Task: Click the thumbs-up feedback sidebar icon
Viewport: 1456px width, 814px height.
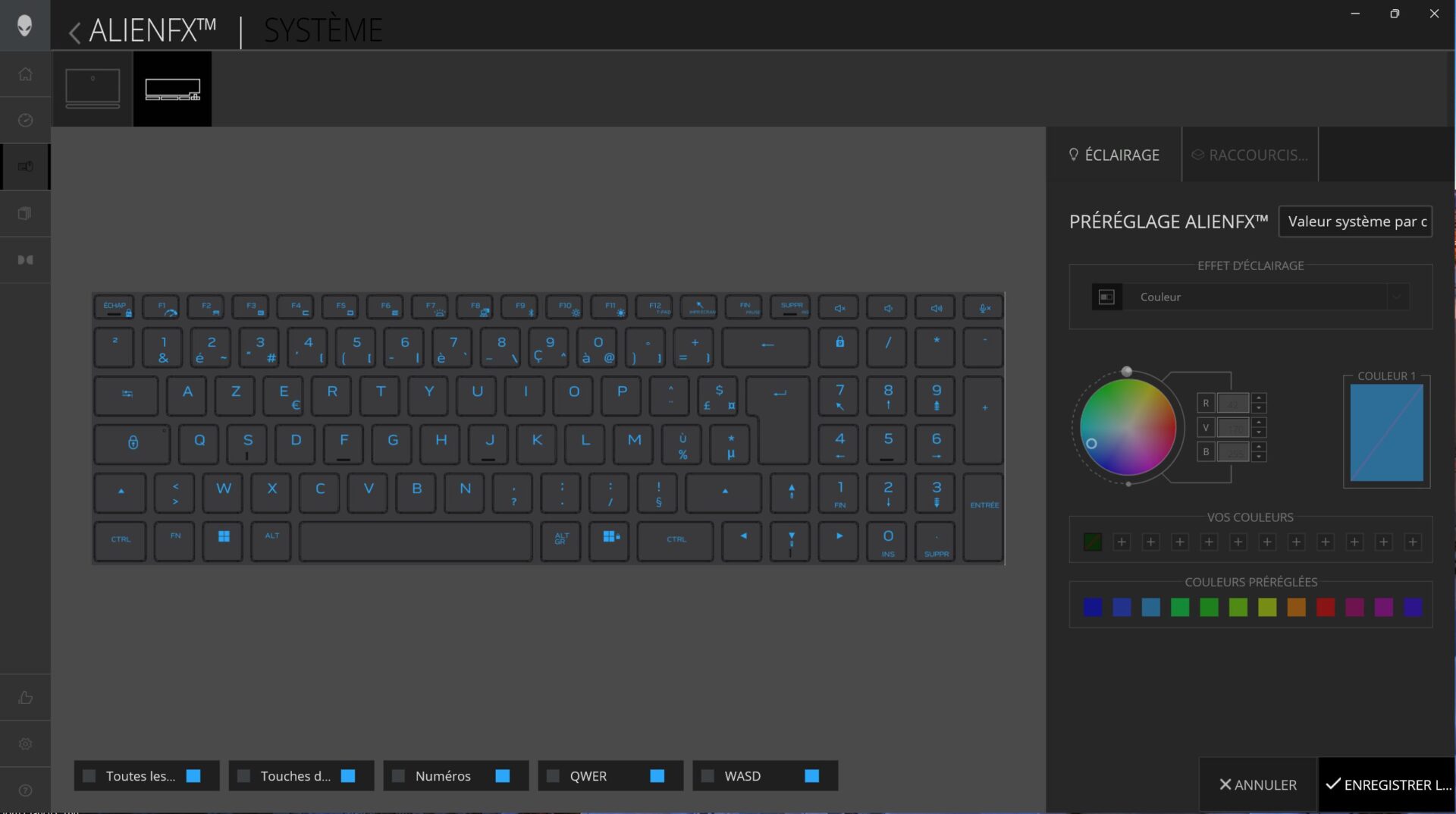Action: pos(25,697)
